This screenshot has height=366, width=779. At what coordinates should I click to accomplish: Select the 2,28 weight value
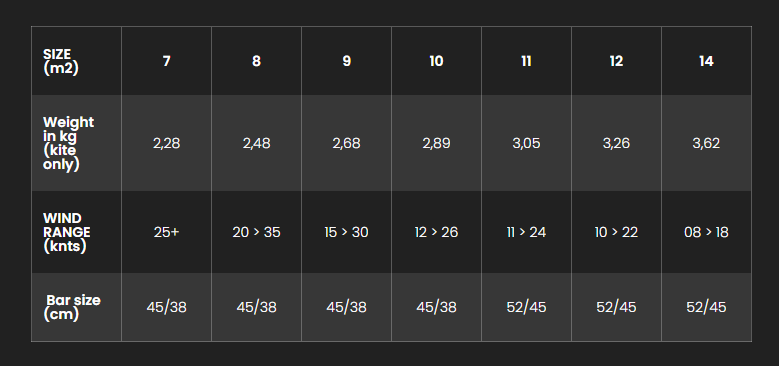coord(166,143)
